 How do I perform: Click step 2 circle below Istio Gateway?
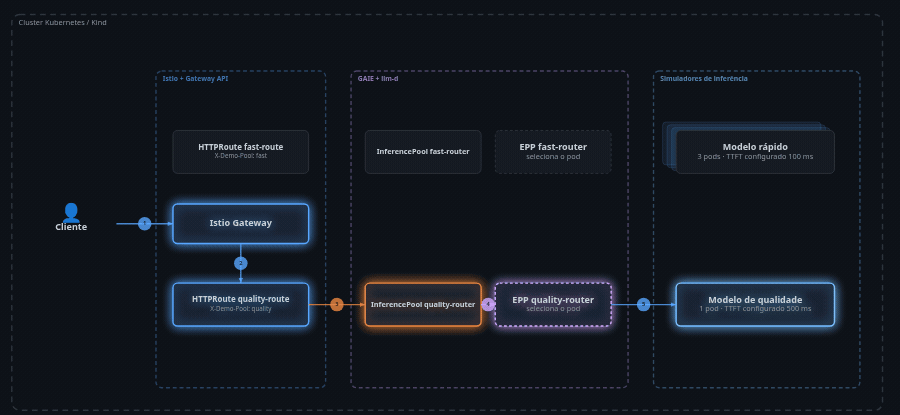pyautogui.click(x=240, y=263)
